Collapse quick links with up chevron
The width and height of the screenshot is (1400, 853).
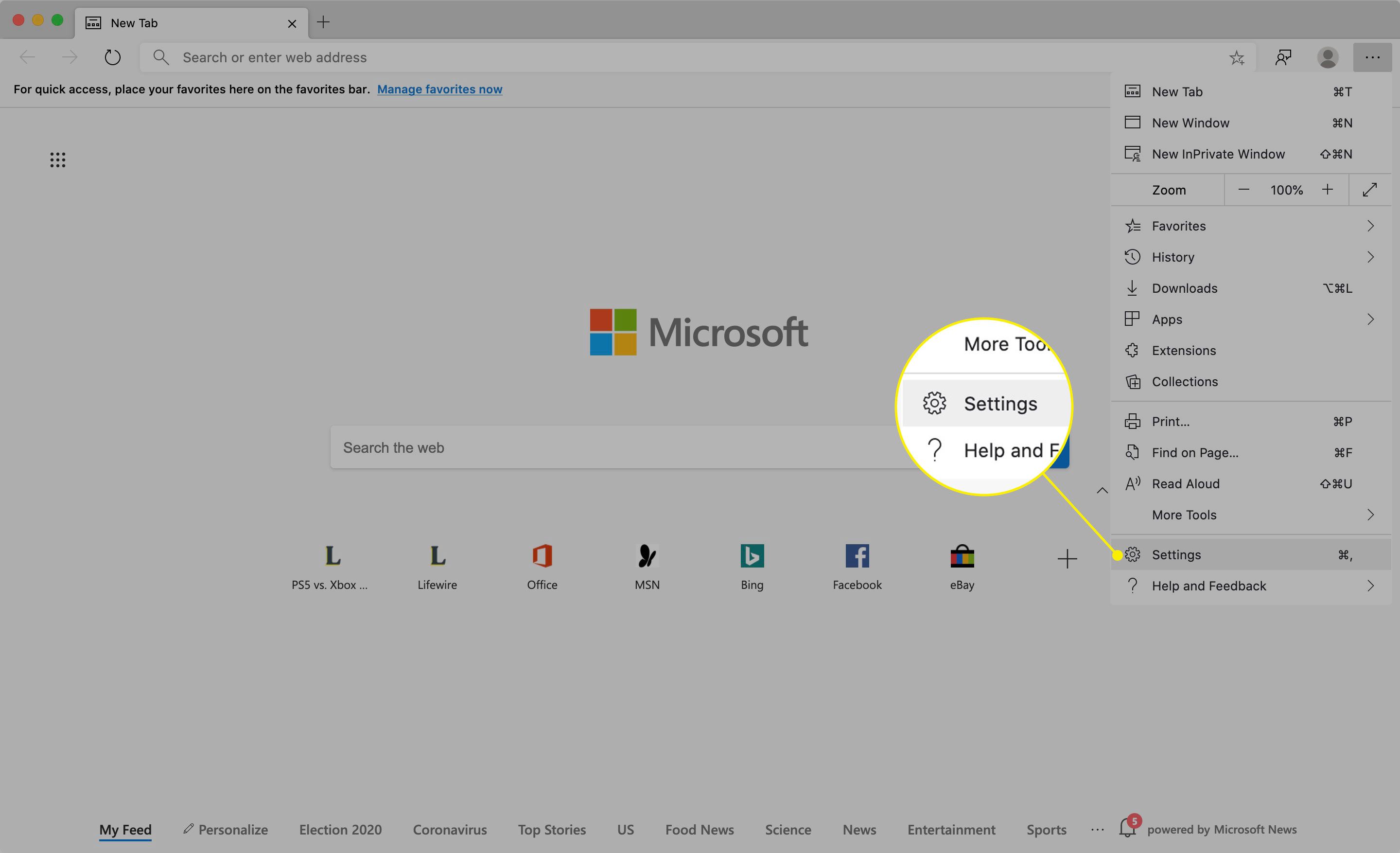[1102, 490]
